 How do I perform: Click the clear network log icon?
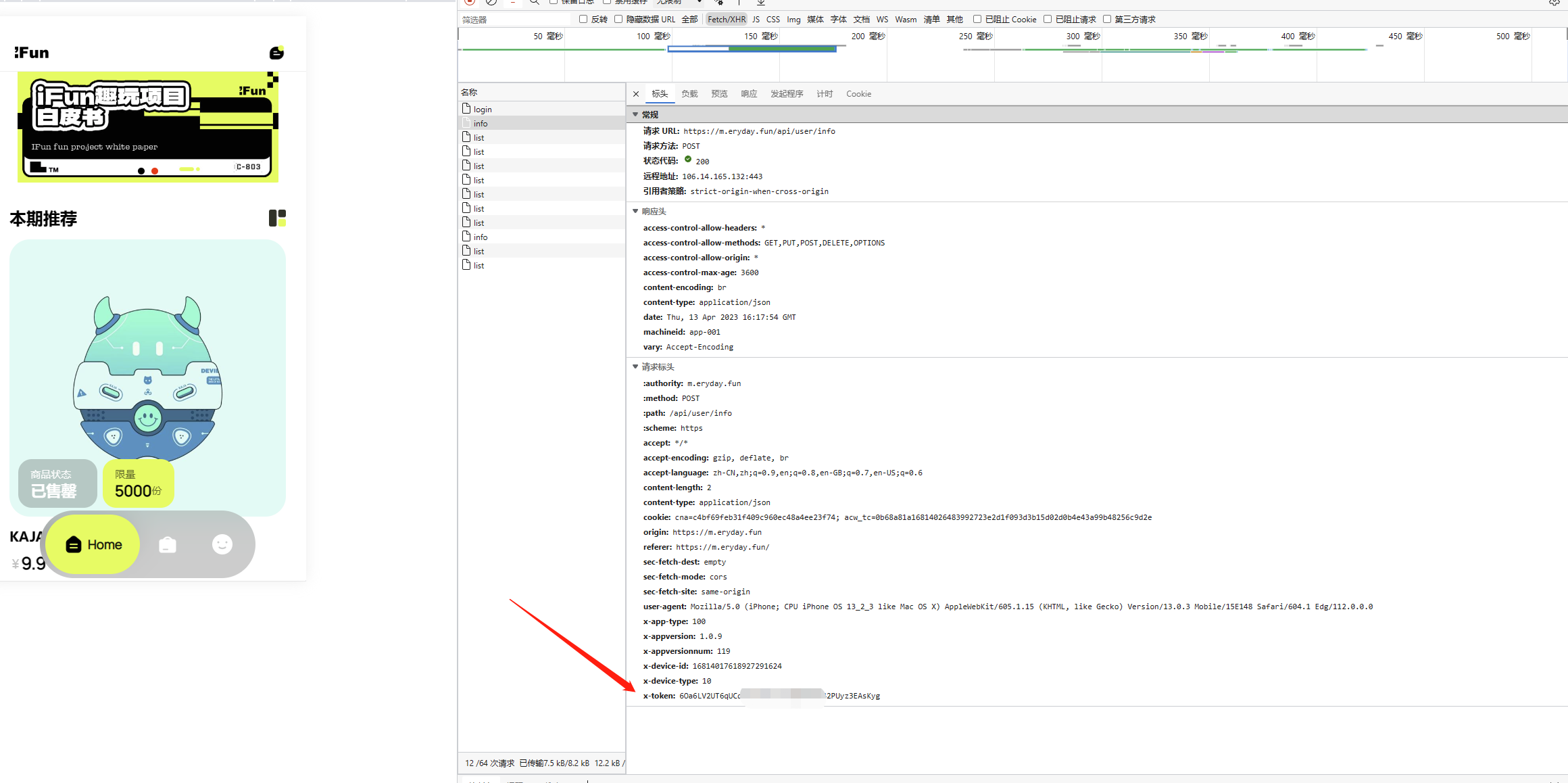pos(491,3)
